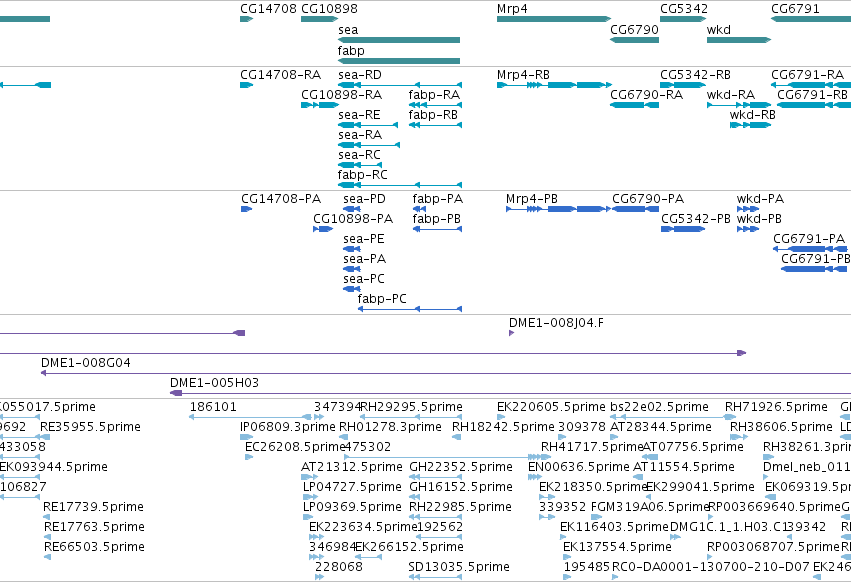Click protein label CG5342-PB
851x582 pixels.
coord(696,219)
